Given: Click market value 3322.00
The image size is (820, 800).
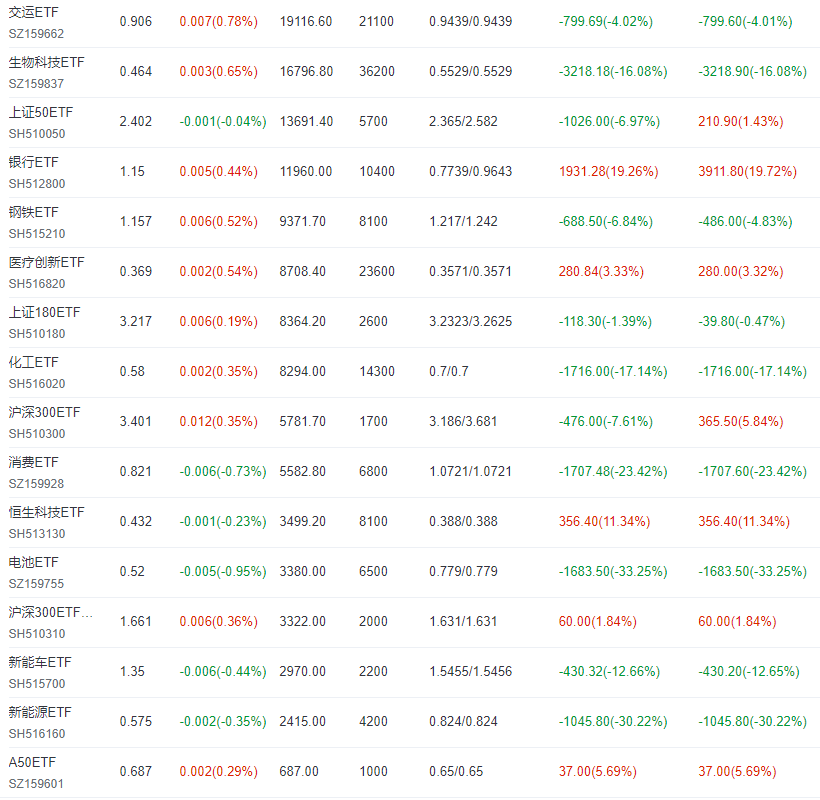Looking at the screenshot, I should click(x=302, y=621).
